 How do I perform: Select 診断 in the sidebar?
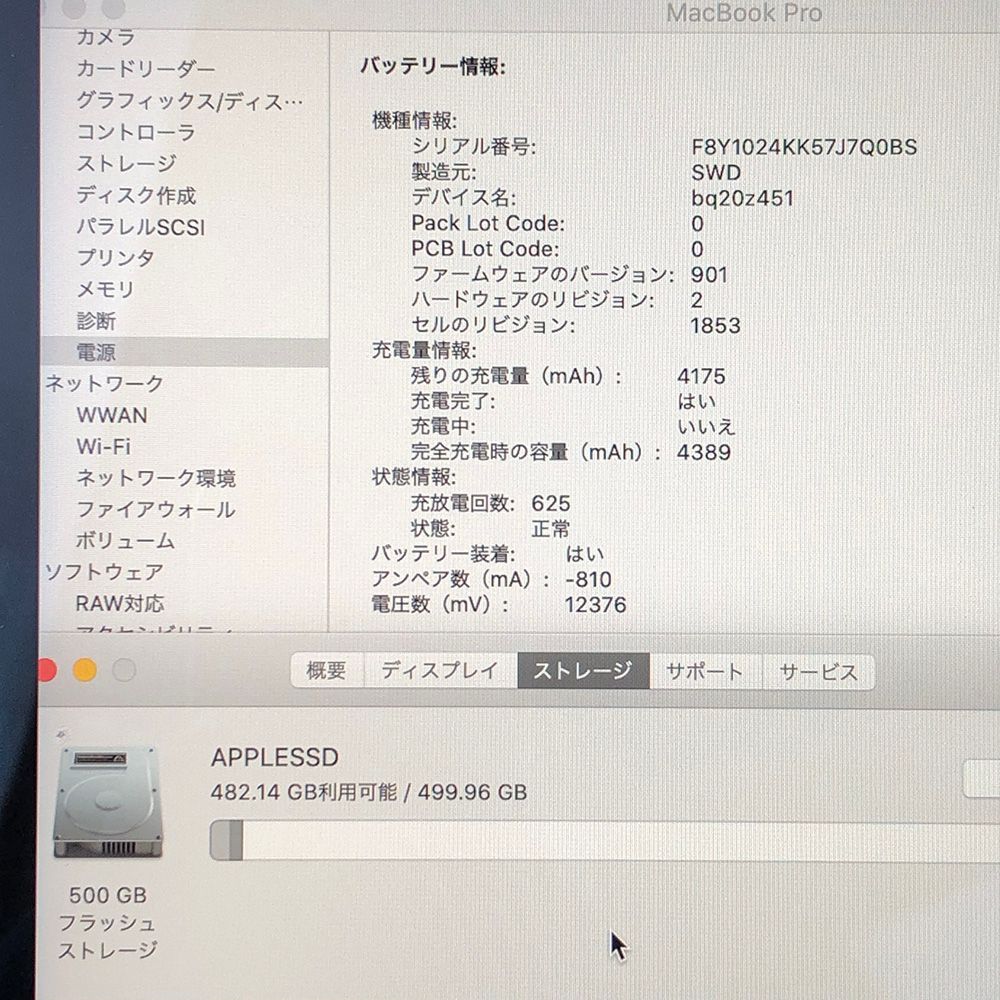click(96, 321)
